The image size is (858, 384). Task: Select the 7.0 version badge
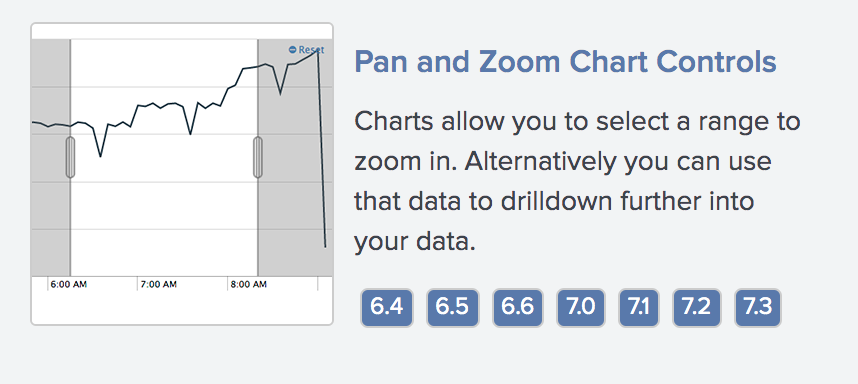tap(581, 307)
